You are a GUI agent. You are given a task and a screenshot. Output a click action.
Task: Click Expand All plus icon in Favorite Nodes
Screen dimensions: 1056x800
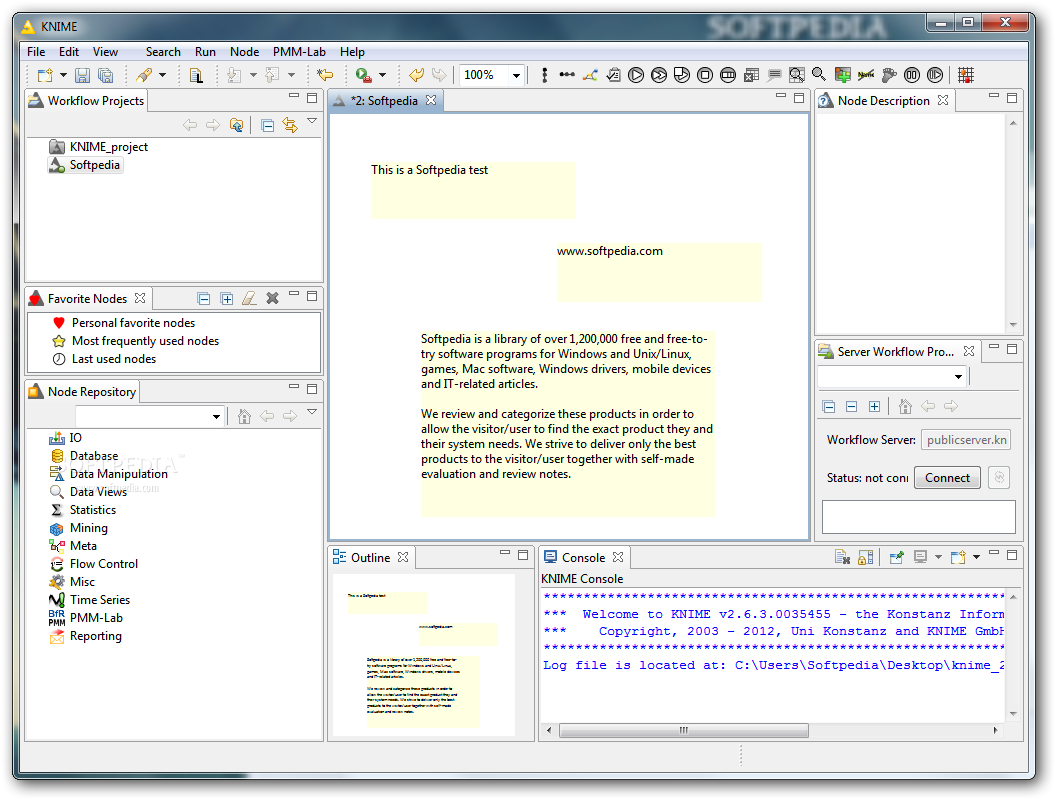coord(227,299)
